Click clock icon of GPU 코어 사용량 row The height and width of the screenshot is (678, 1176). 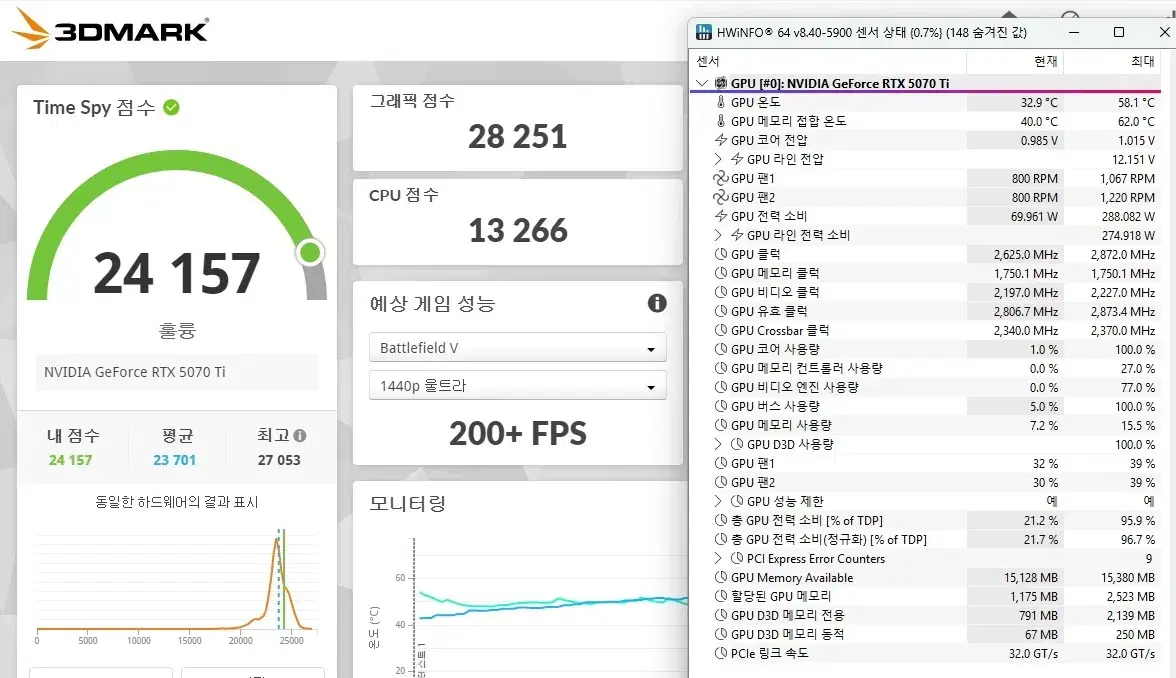click(721, 350)
